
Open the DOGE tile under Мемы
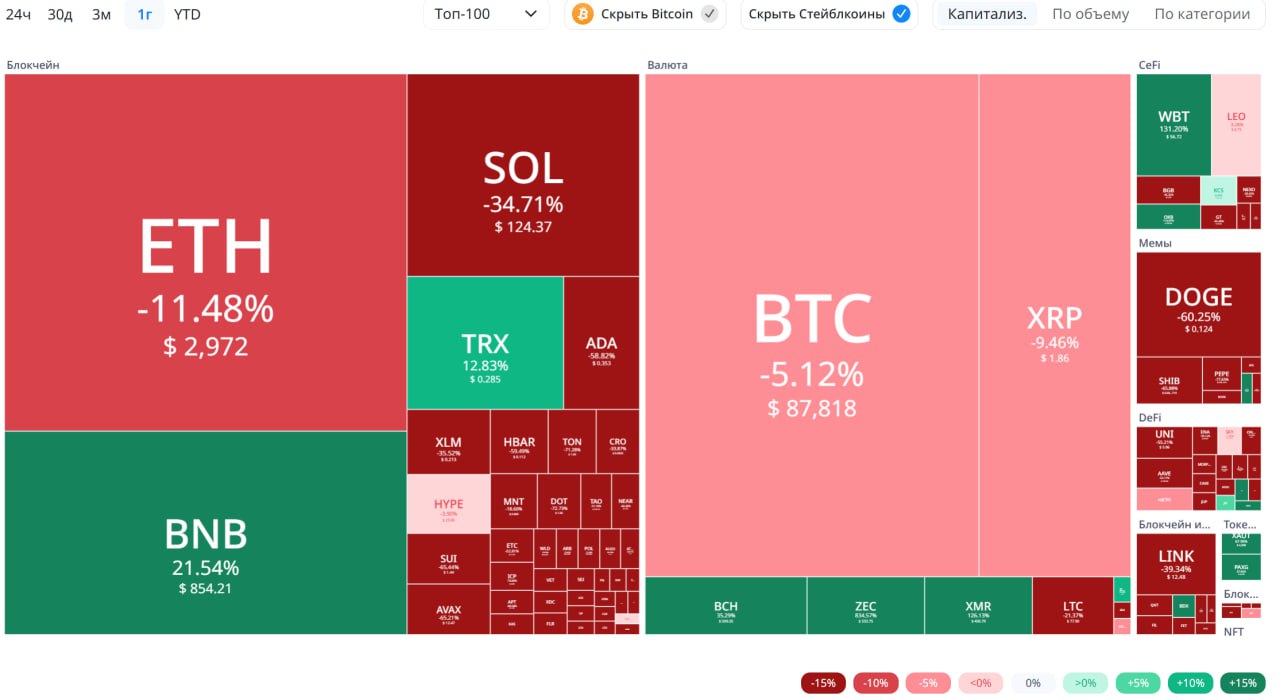coord(1198,304)
